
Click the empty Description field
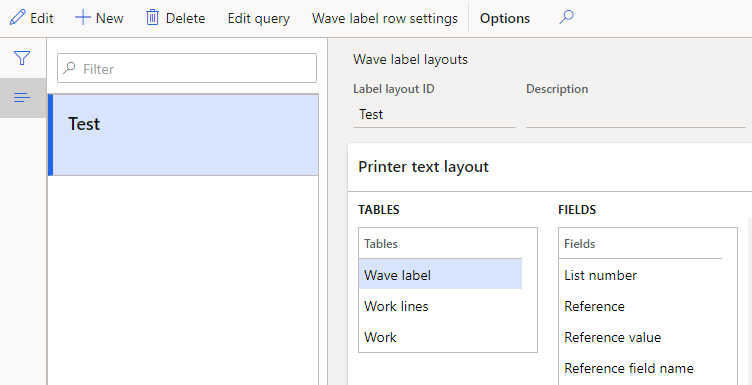635,115
